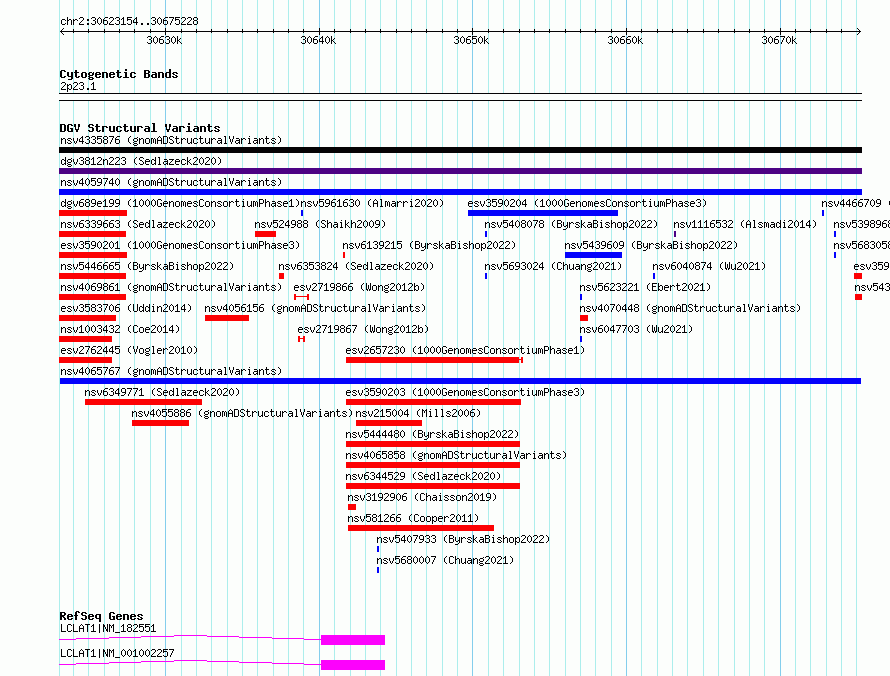
Task: Click esv3590203 1000GenomesConsortiumPhase3 label
Action: [465, 392]
